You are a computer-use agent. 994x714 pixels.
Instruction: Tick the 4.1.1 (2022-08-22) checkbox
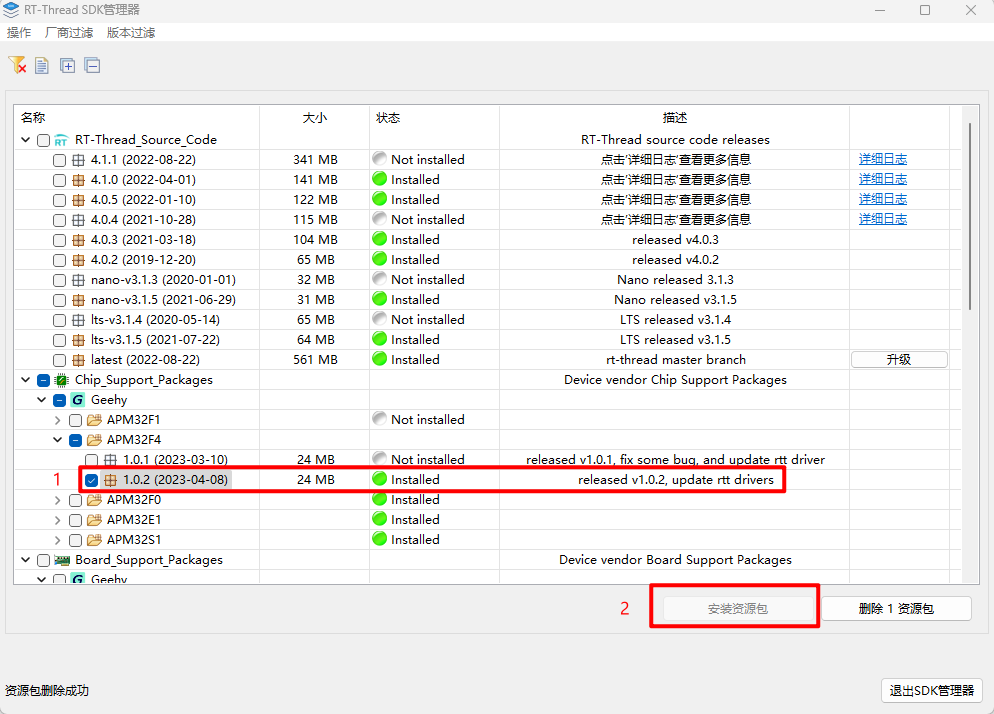pos(60,160)
